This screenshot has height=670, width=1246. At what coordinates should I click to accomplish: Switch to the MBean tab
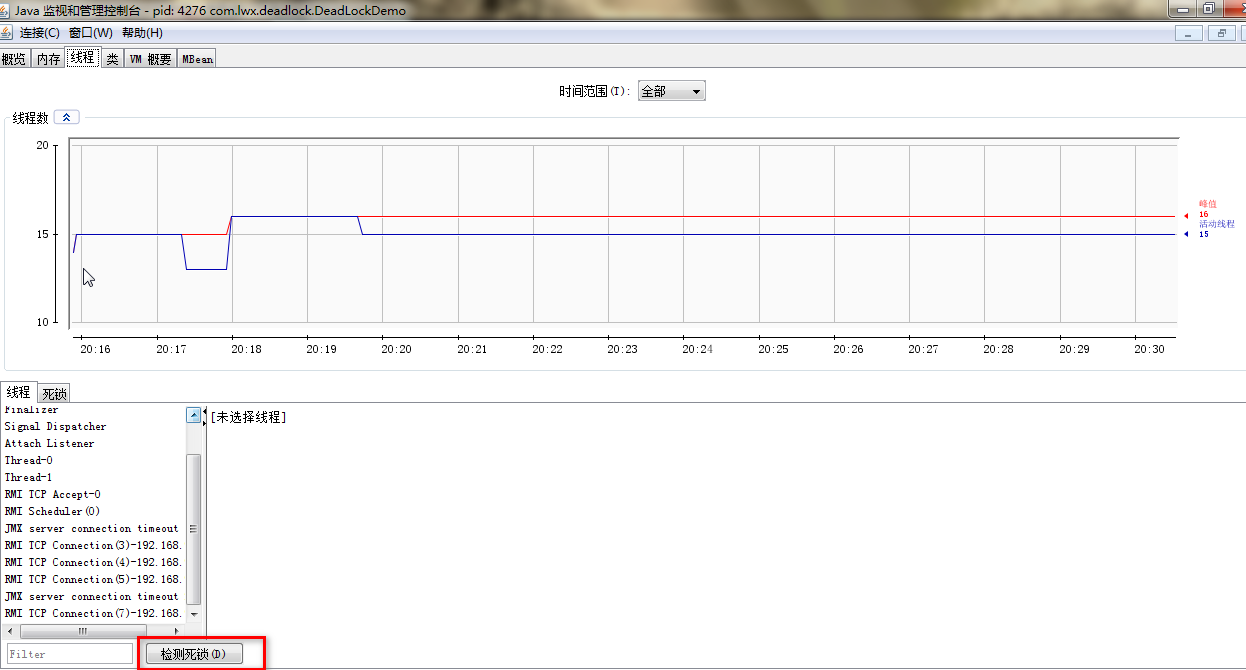(196, 57)
